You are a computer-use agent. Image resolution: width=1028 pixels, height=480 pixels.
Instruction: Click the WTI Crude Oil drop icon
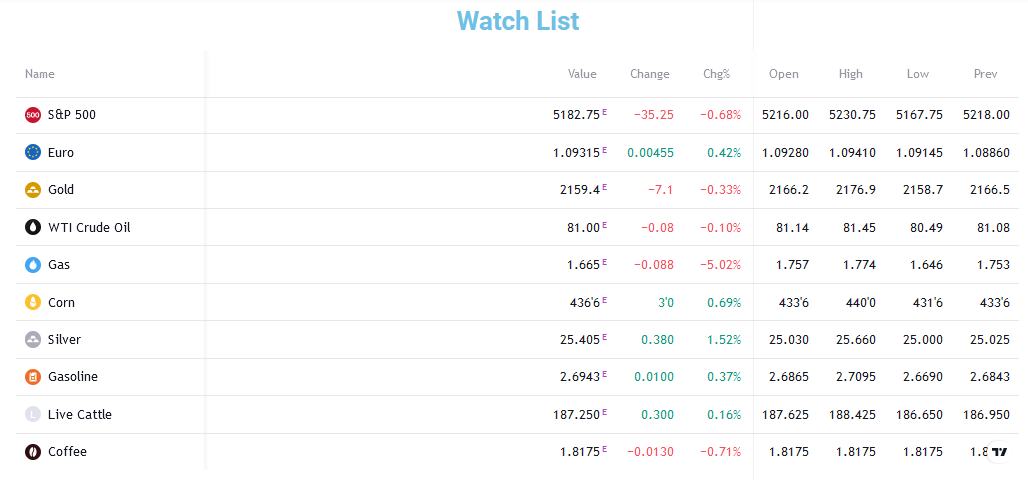(33, 227)
